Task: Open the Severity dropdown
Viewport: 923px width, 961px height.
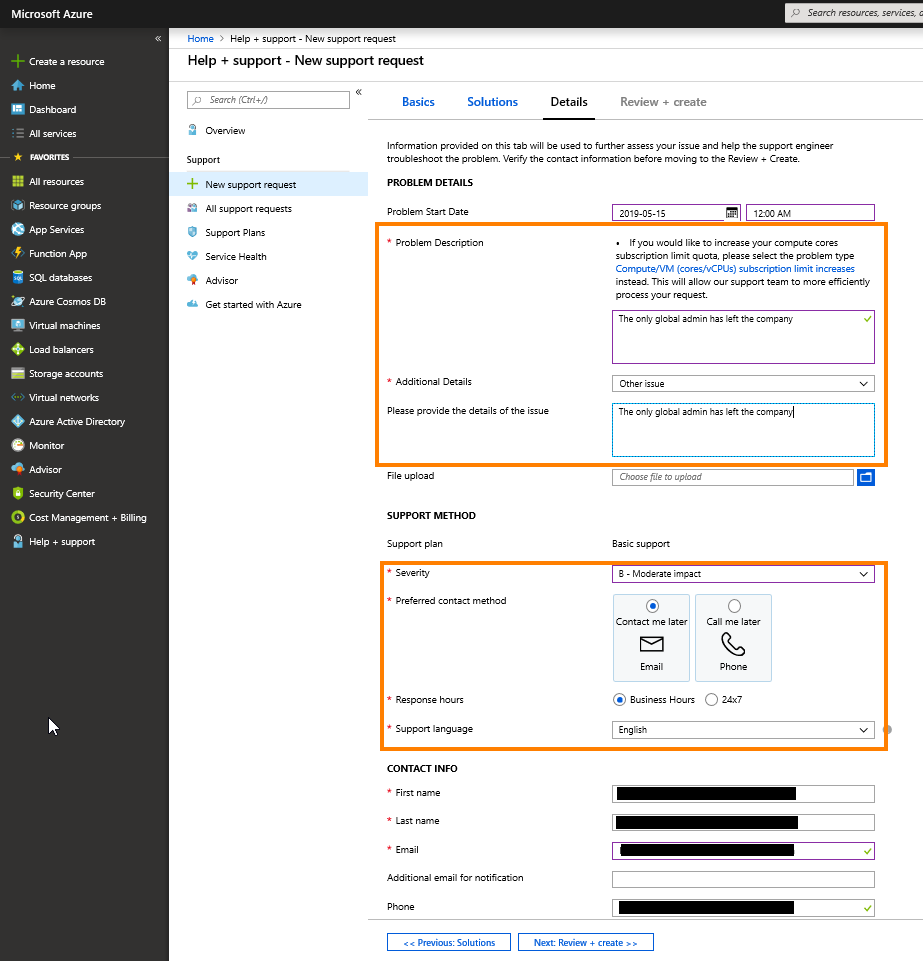Action: (743, 574)
